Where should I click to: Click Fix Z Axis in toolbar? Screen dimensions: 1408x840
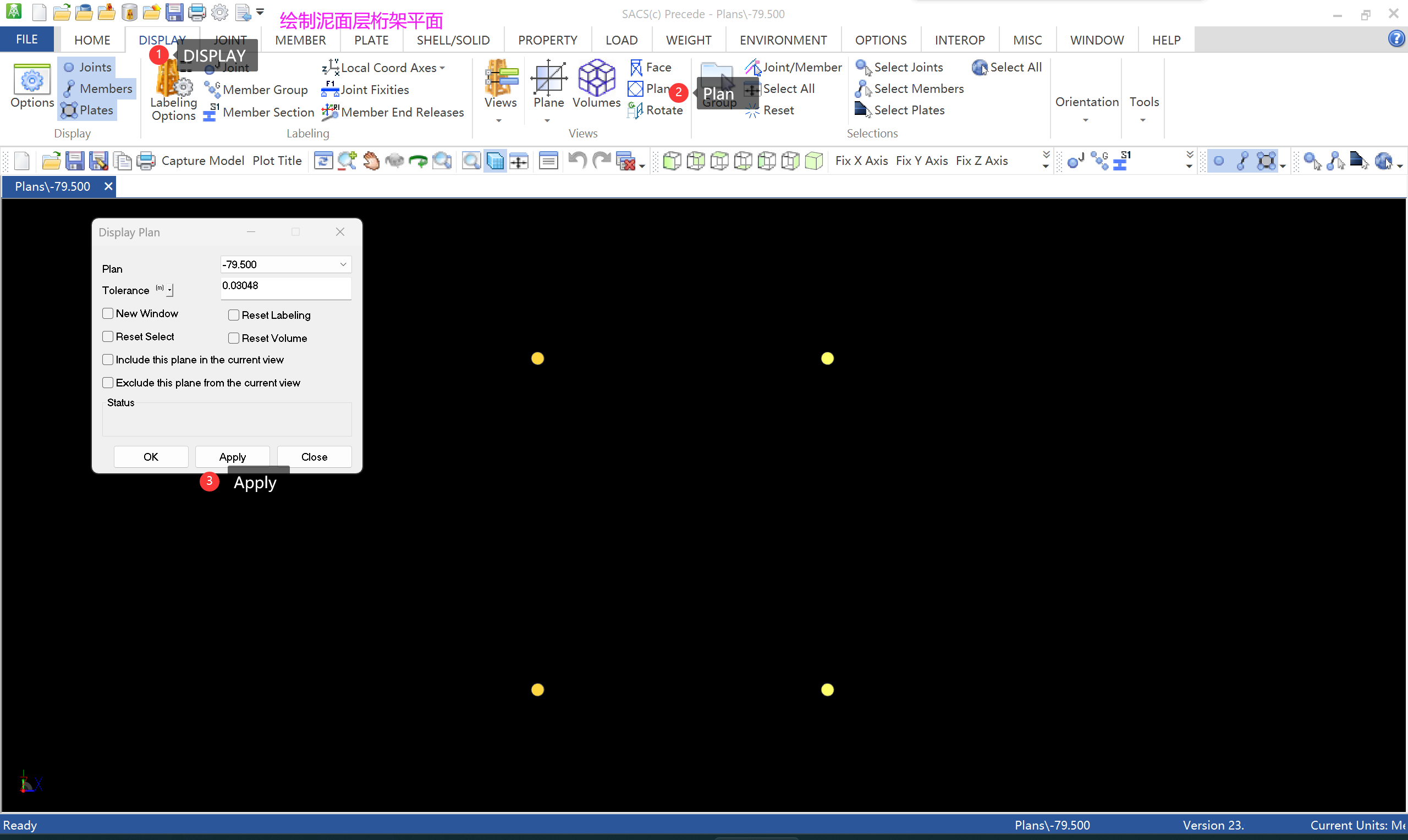coord(981,161)
